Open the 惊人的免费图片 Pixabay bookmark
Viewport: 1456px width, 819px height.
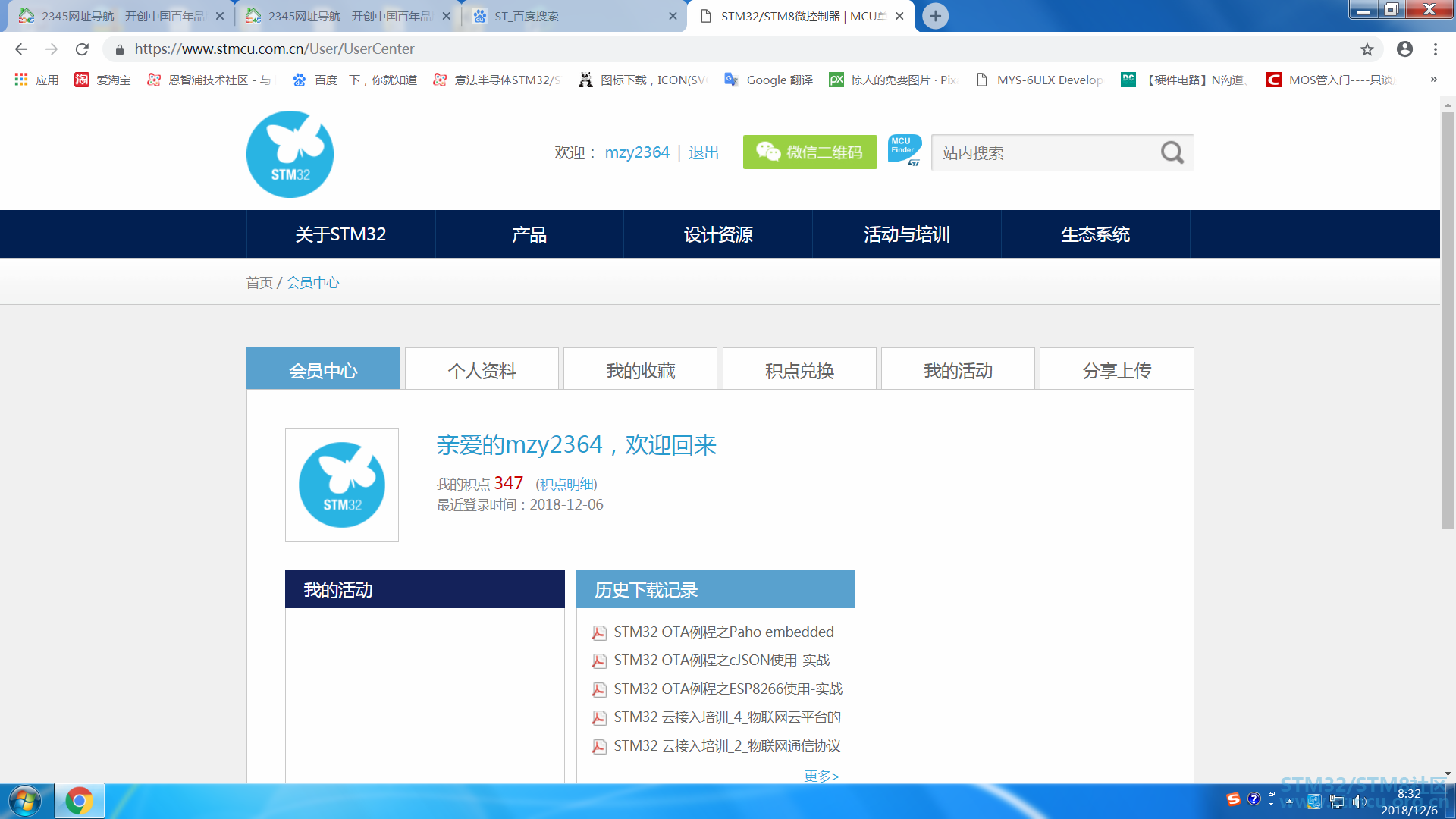coord(893,80)
